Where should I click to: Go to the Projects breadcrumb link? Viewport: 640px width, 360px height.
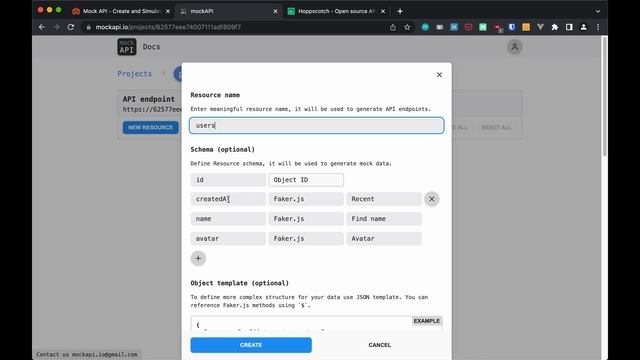pos(134,74)
